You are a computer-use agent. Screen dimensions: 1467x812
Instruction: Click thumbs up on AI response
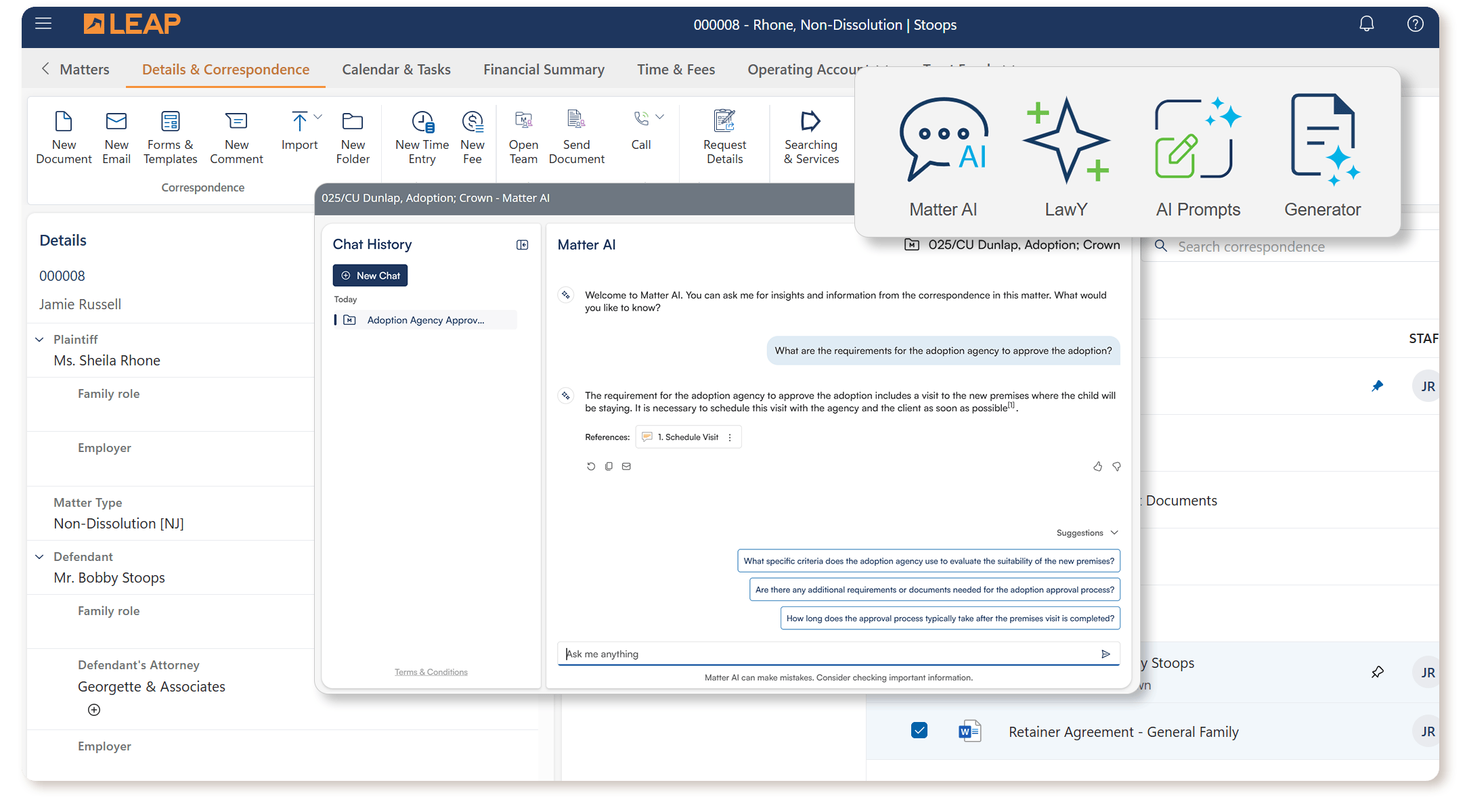(x=1097, y=466)
